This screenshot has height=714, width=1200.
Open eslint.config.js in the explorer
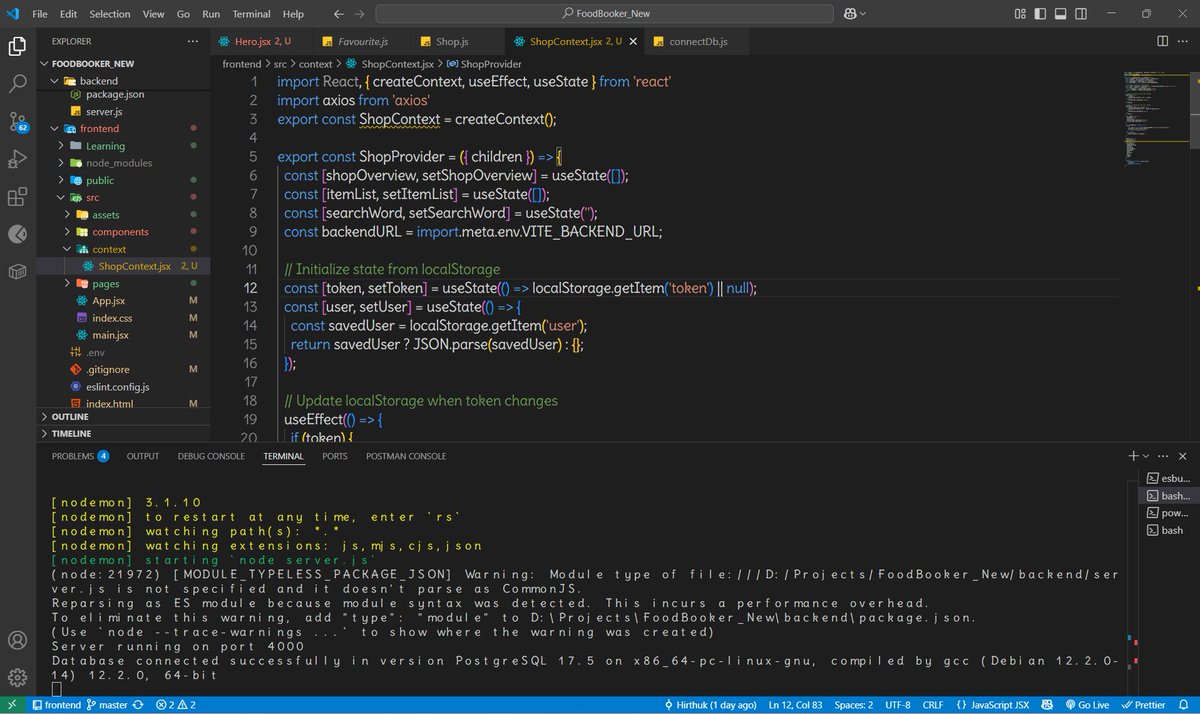pyautogui.click(x=120, y=387)
